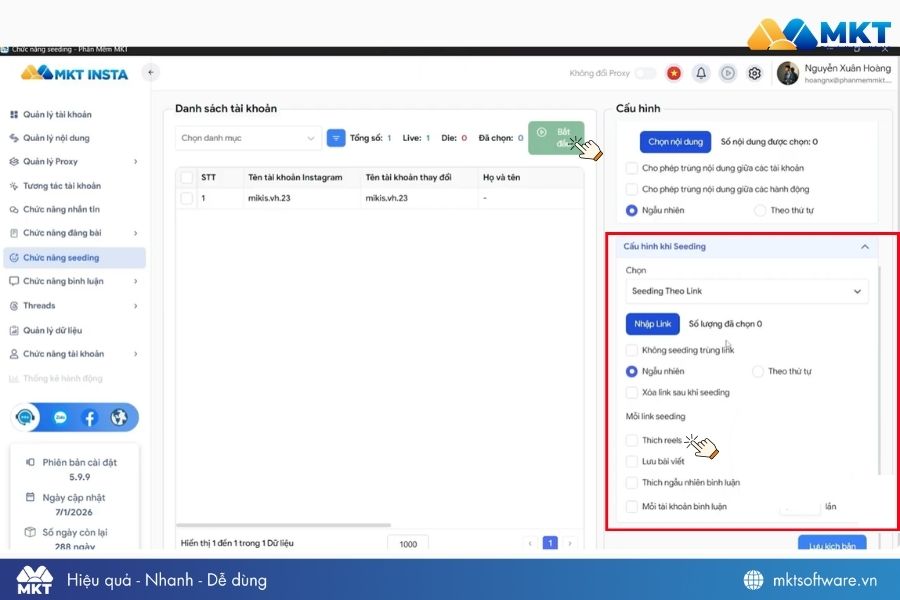The width and height of the screenshot is (900, 600).
Task: Click the Vietnam flag language icon
Action: (674, 73)
